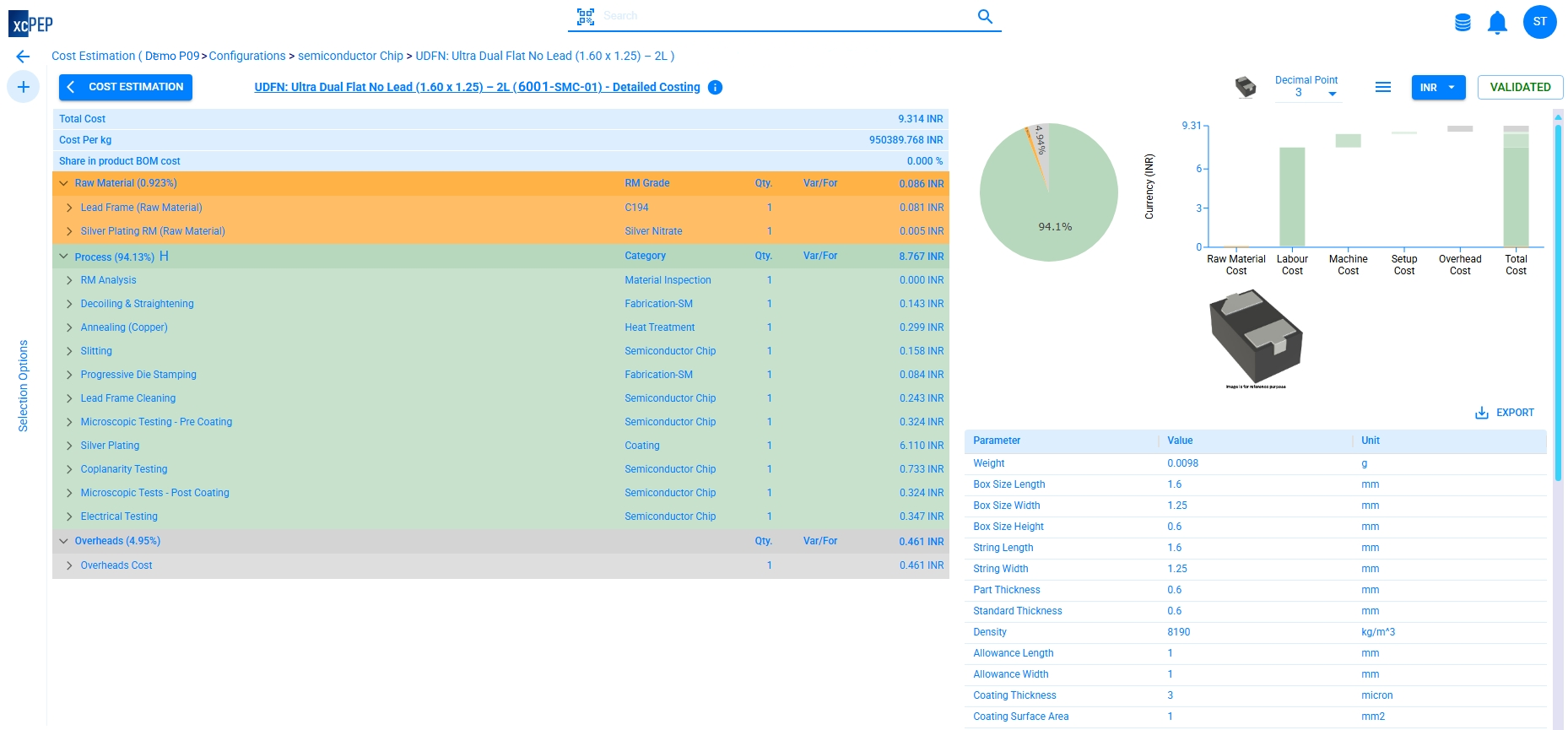Click the info icon beside Detailed Costing
Image resolution: width=1568 pixels, height=730 pixels.
point(715,88)
